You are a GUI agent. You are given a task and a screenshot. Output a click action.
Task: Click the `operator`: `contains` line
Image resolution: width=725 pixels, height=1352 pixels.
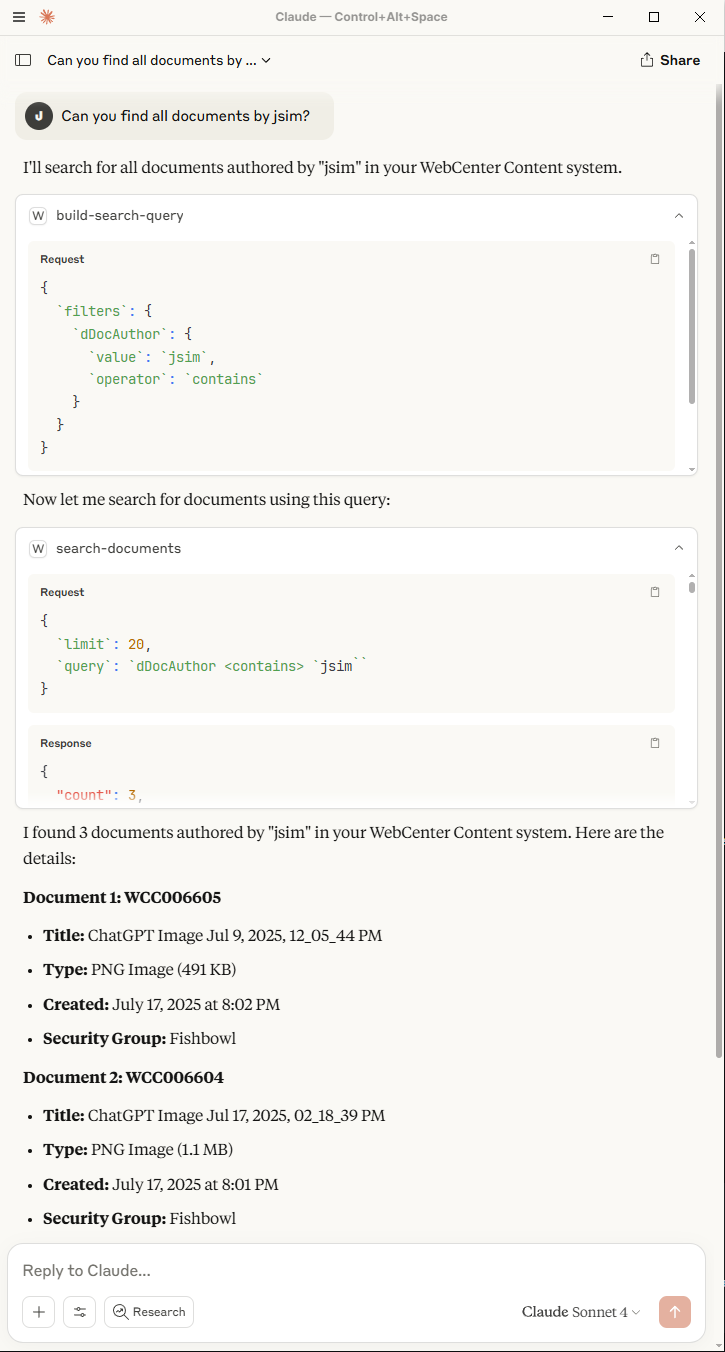tap(175, 379)
